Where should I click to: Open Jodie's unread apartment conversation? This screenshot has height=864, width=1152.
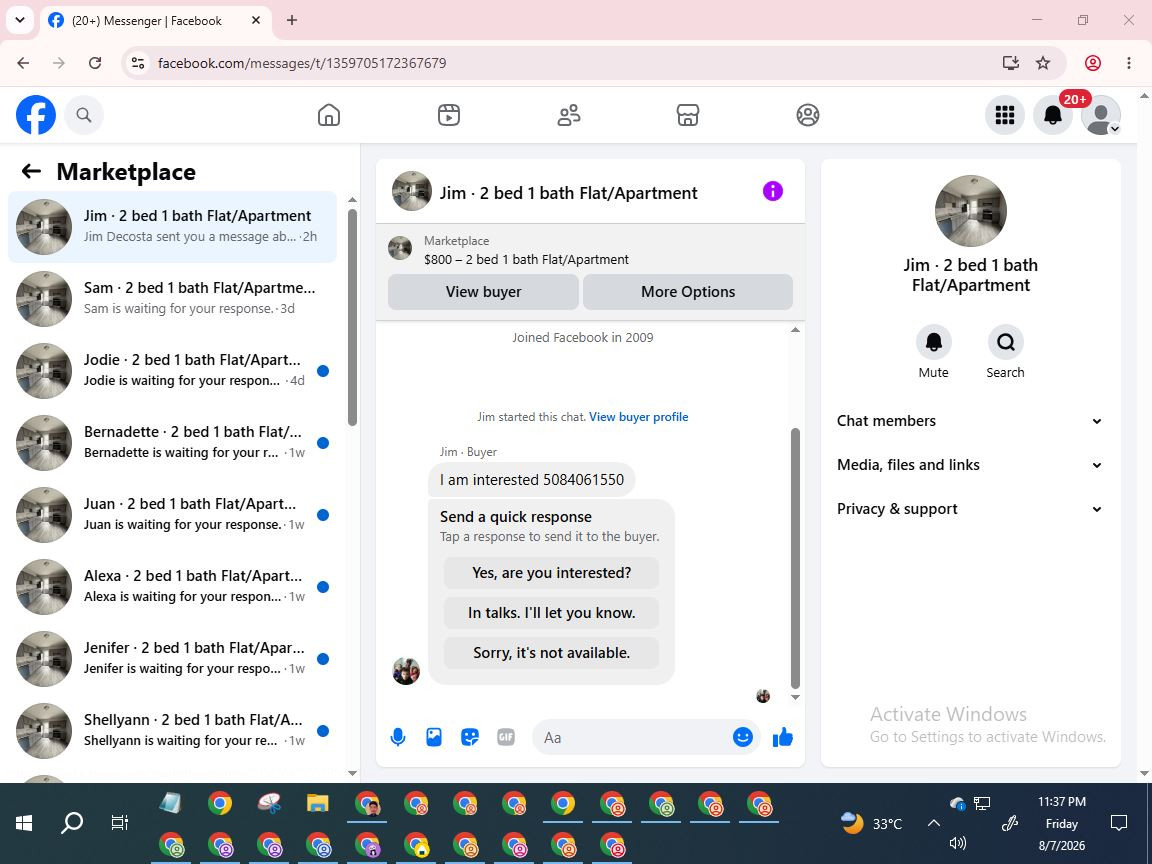coord(173,370)
